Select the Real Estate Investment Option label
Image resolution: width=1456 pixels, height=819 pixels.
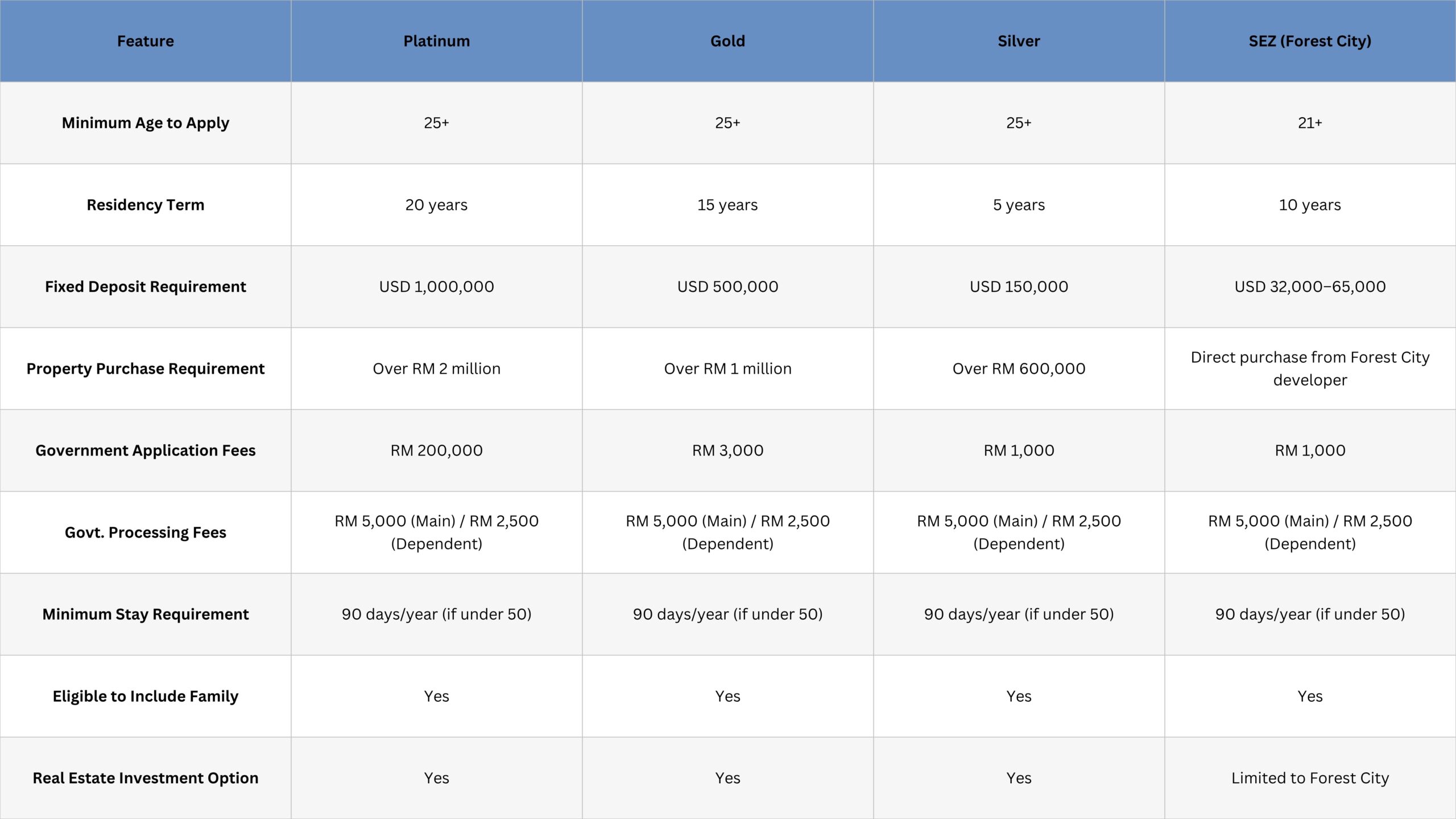click(146, 778)
